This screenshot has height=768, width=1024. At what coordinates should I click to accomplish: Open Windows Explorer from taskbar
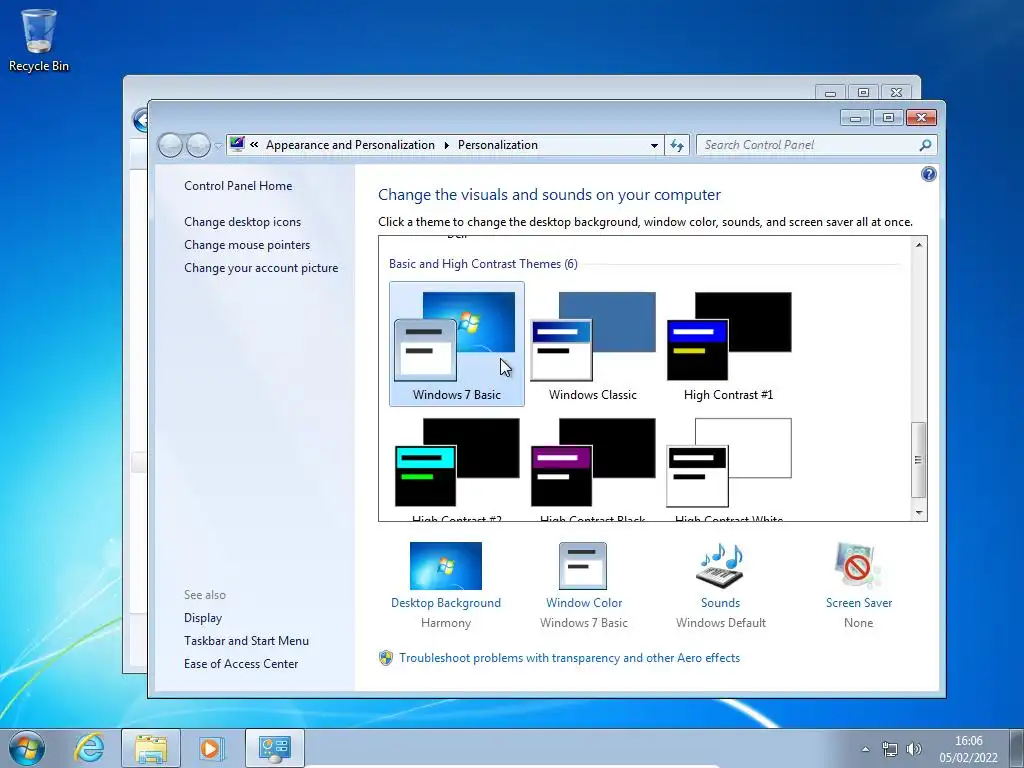tap(151, 748)
